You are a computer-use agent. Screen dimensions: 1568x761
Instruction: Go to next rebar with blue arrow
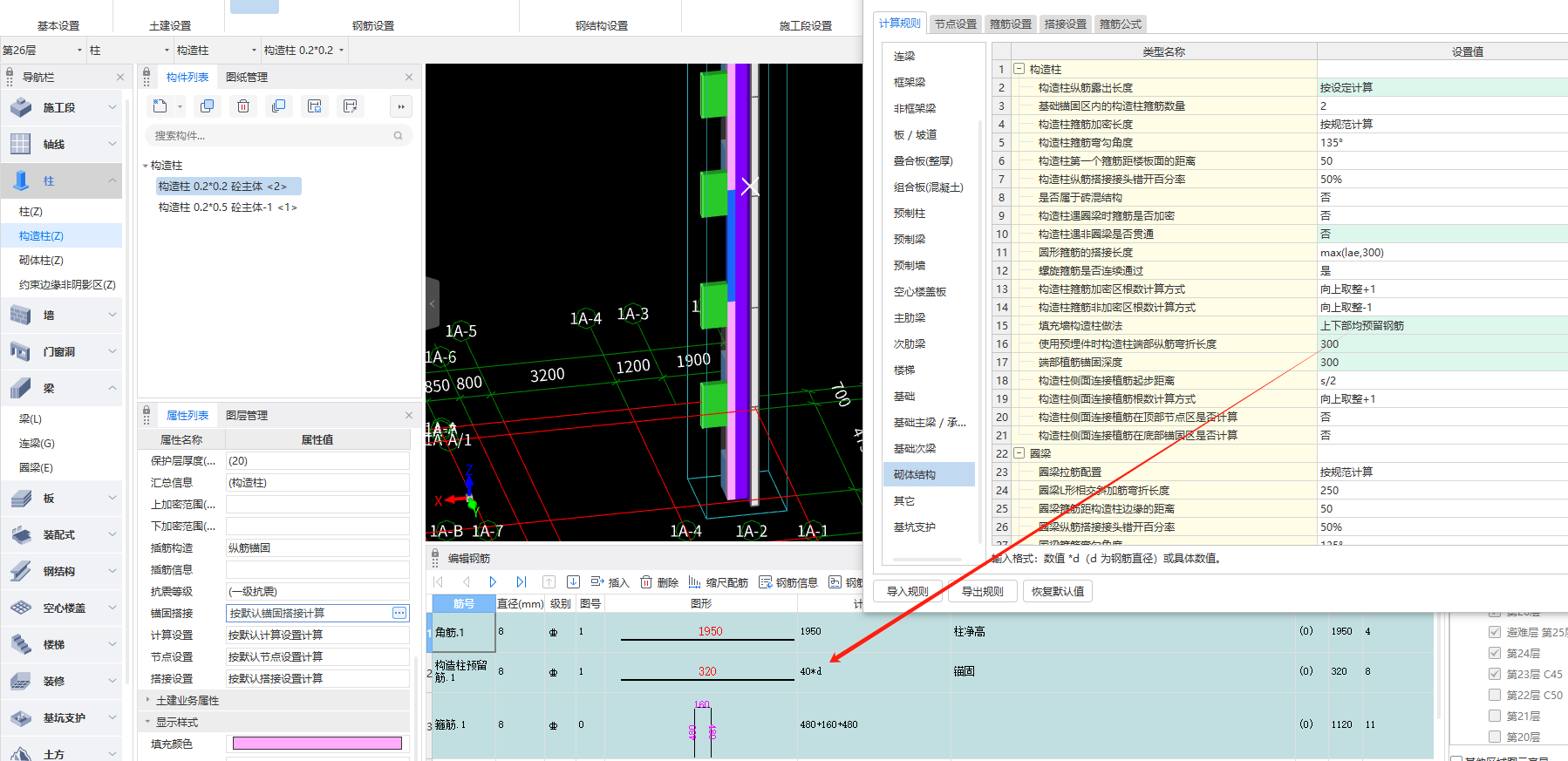(x=493, y=582)
